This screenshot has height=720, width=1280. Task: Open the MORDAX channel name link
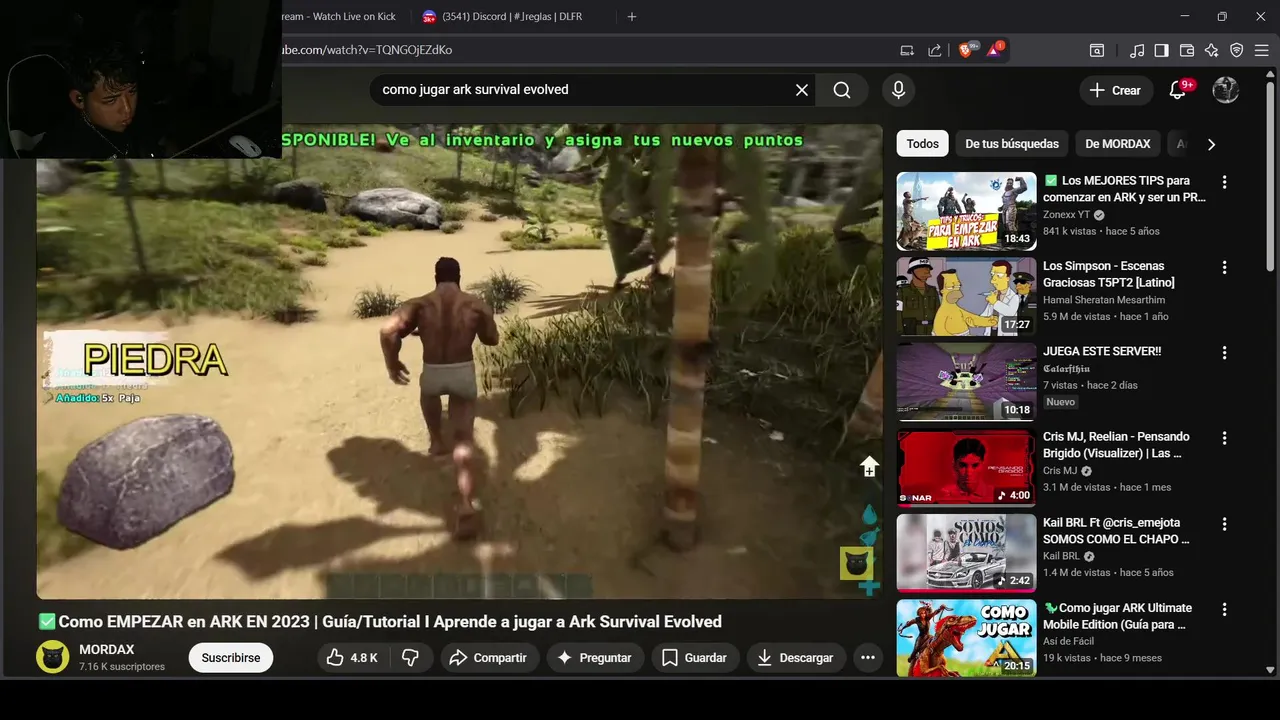[107, 650]
